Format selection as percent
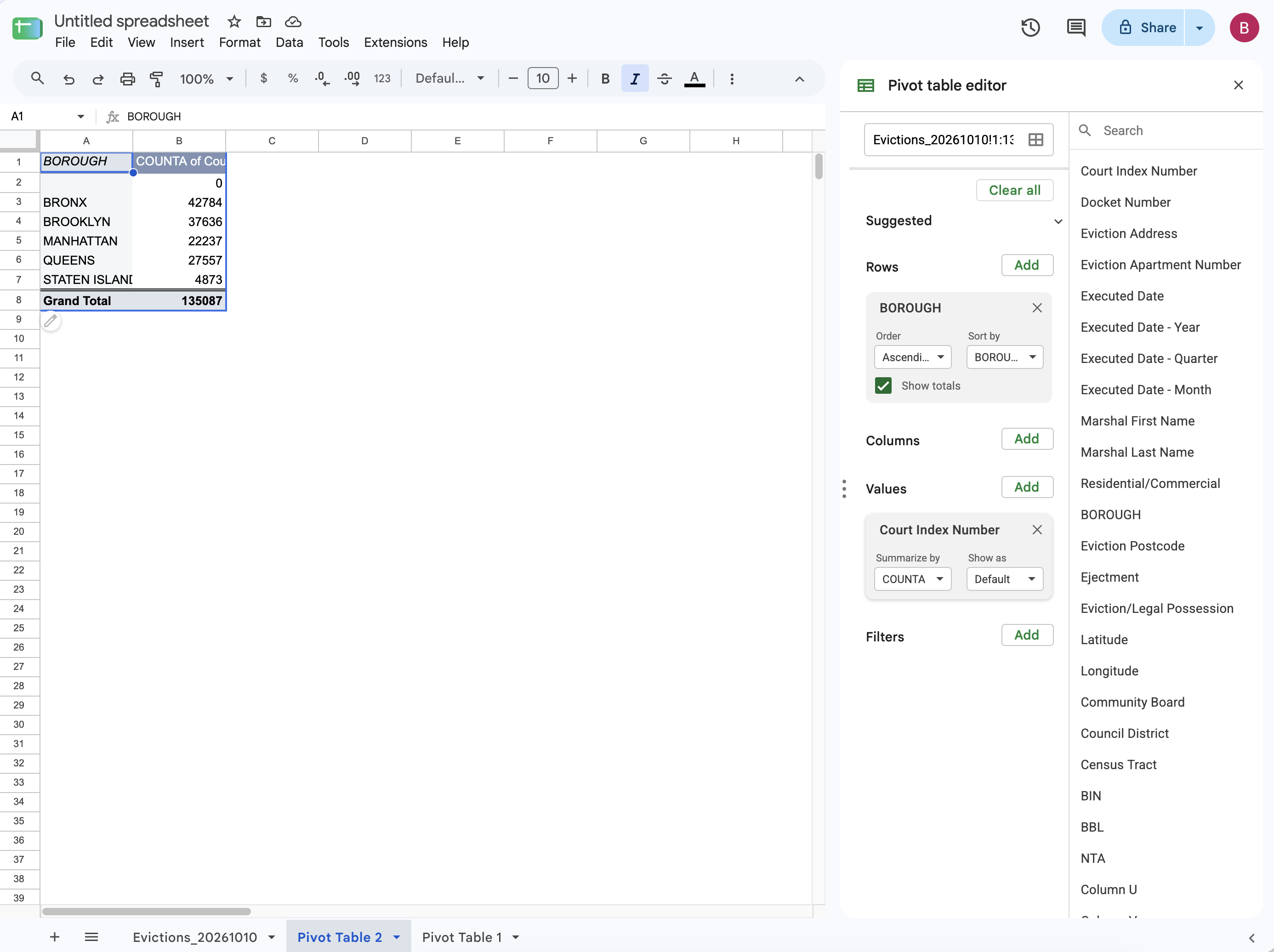This screenshot has width=1274, height=952. [293, 78]
